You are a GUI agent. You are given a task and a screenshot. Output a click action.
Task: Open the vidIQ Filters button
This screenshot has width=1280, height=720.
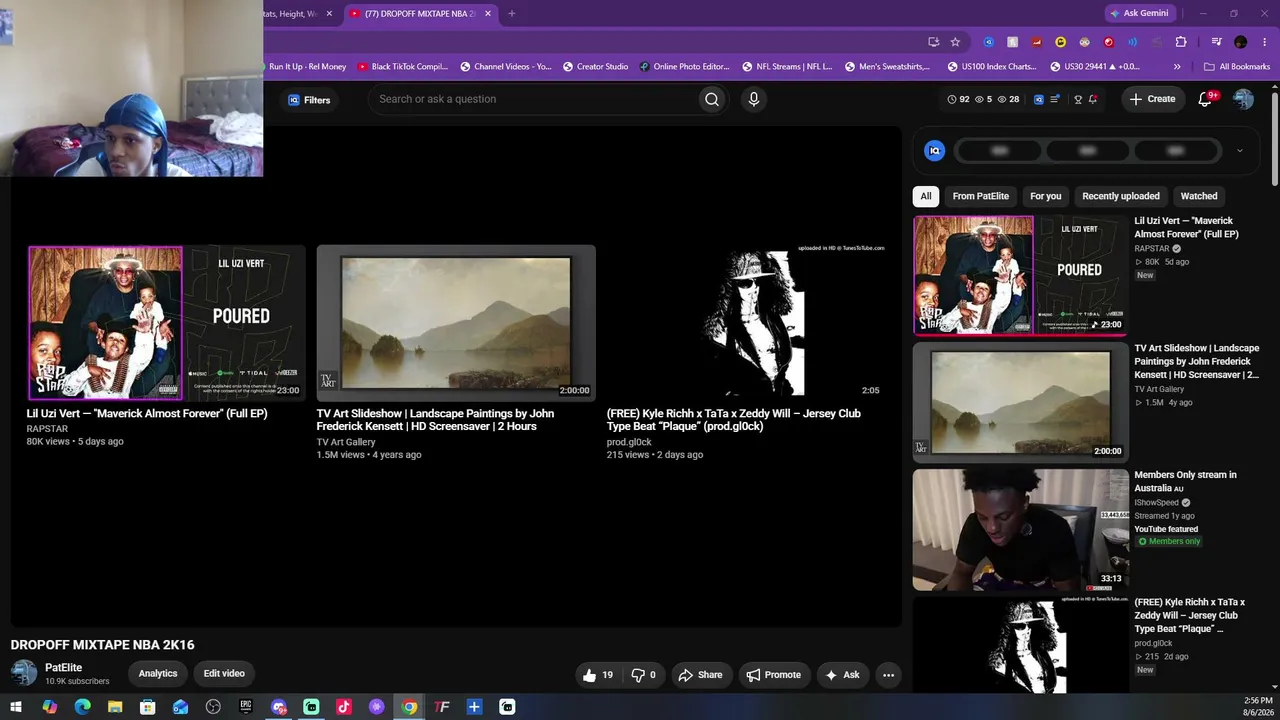click(309, 100)
